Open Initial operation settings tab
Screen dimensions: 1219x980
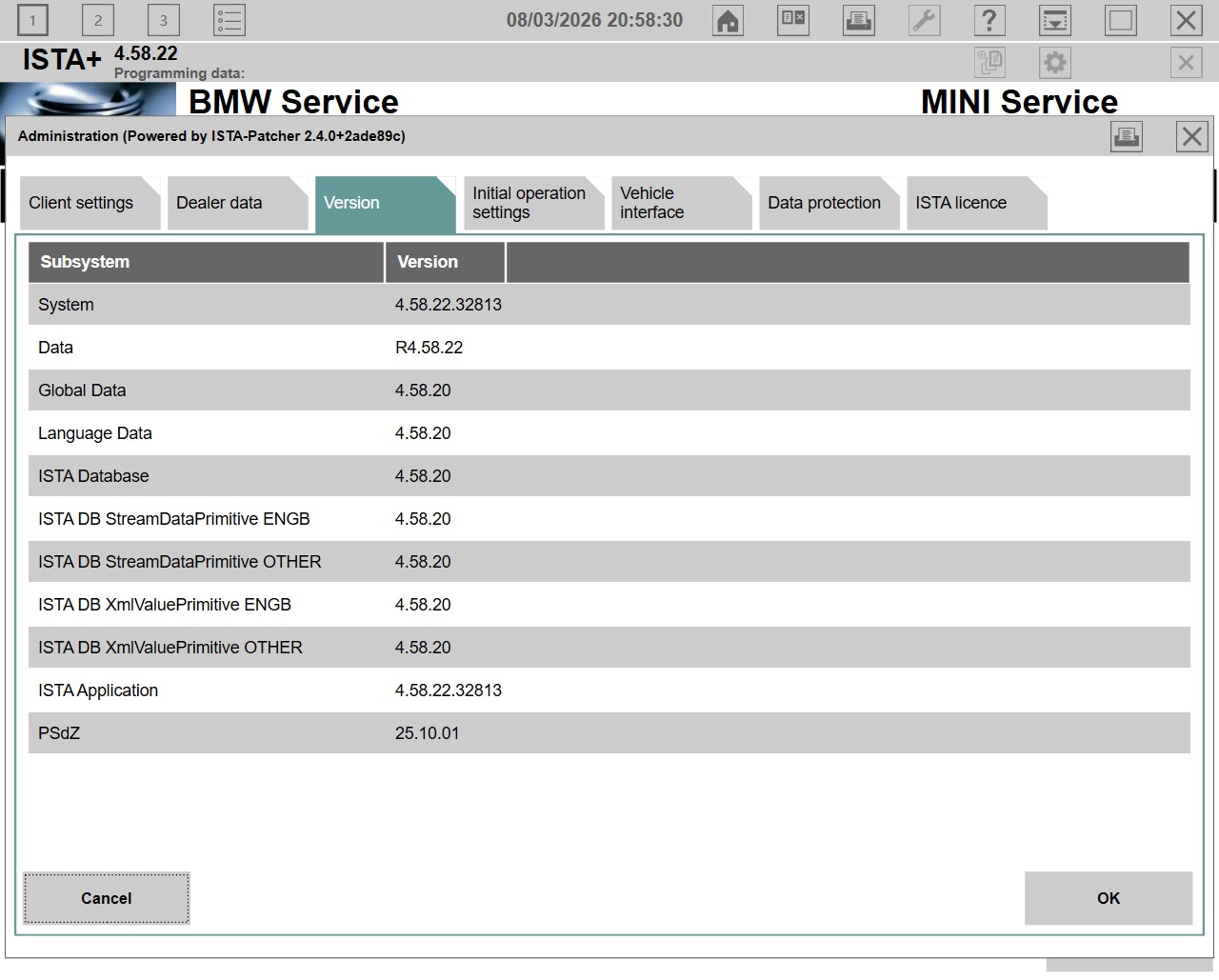point(529,203)
